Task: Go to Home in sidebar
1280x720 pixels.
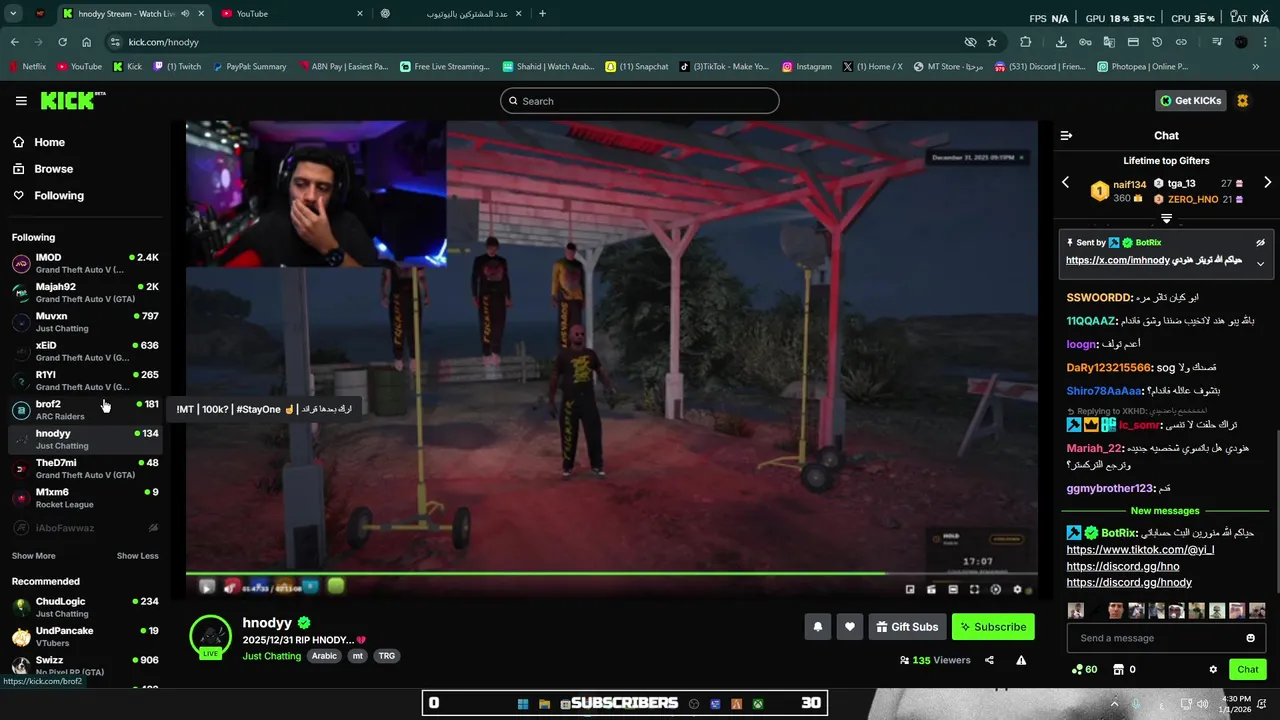Action: pos(49,142)
